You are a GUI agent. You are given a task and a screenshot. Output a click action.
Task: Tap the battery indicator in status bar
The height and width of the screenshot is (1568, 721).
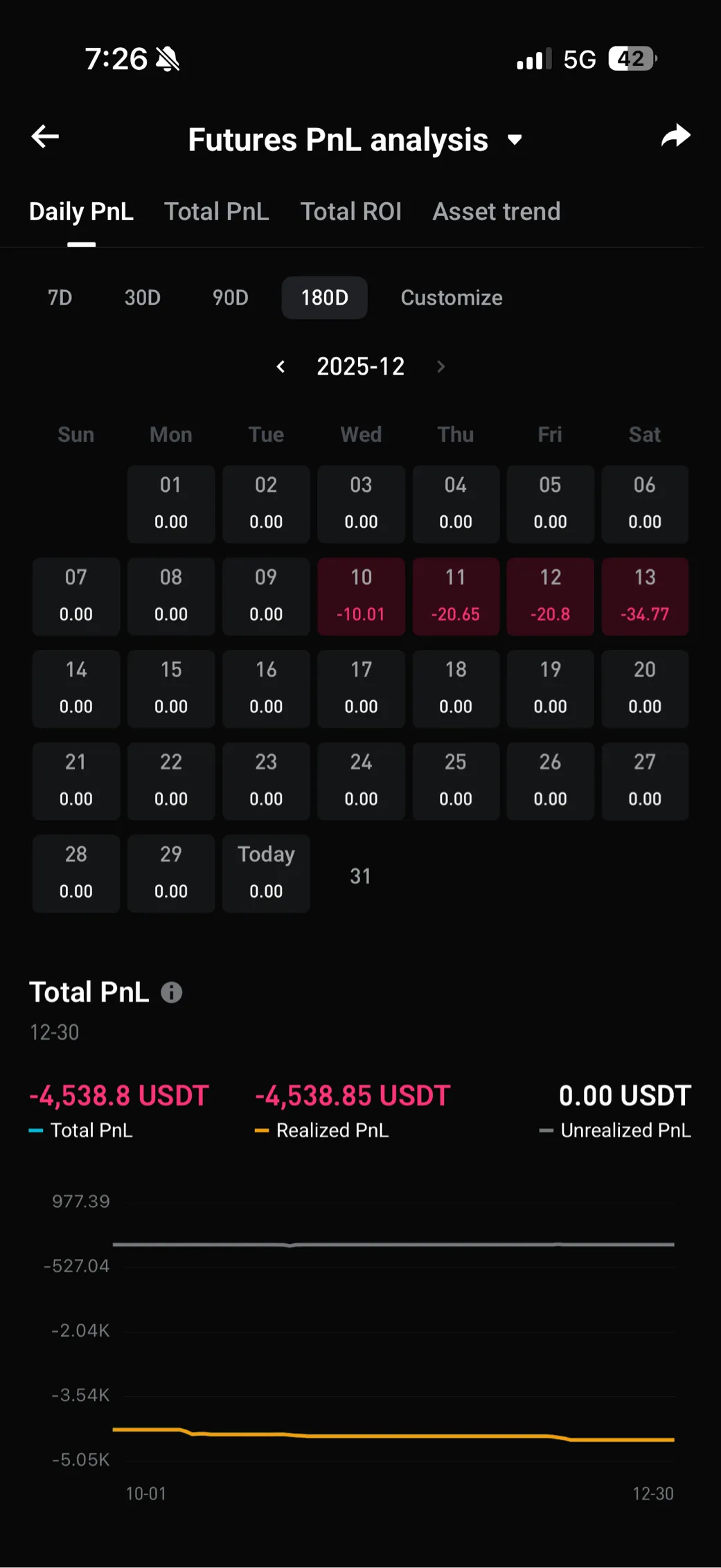pos(632,60)
